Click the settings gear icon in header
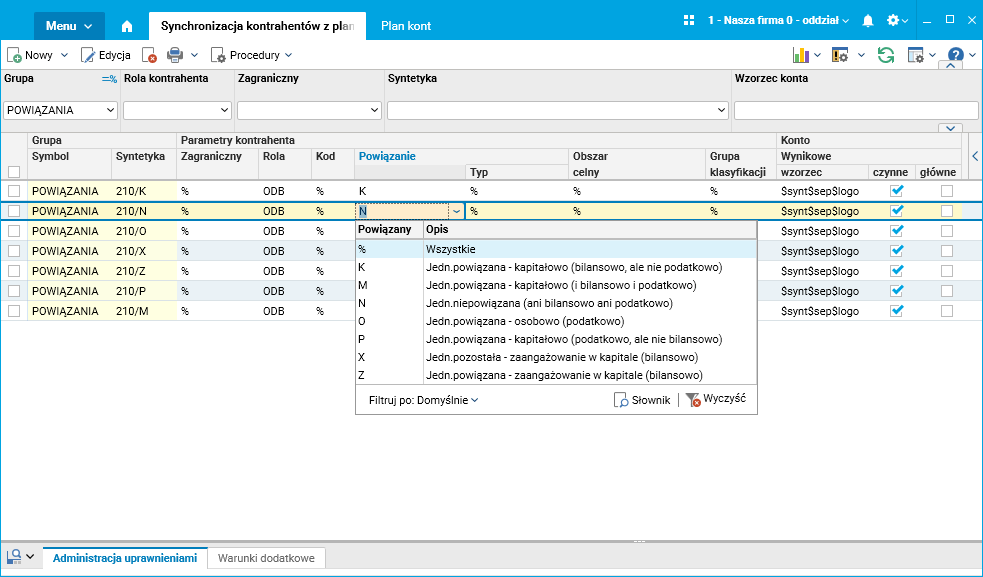Viewport: 983px width, 577px height. (893, 21)
